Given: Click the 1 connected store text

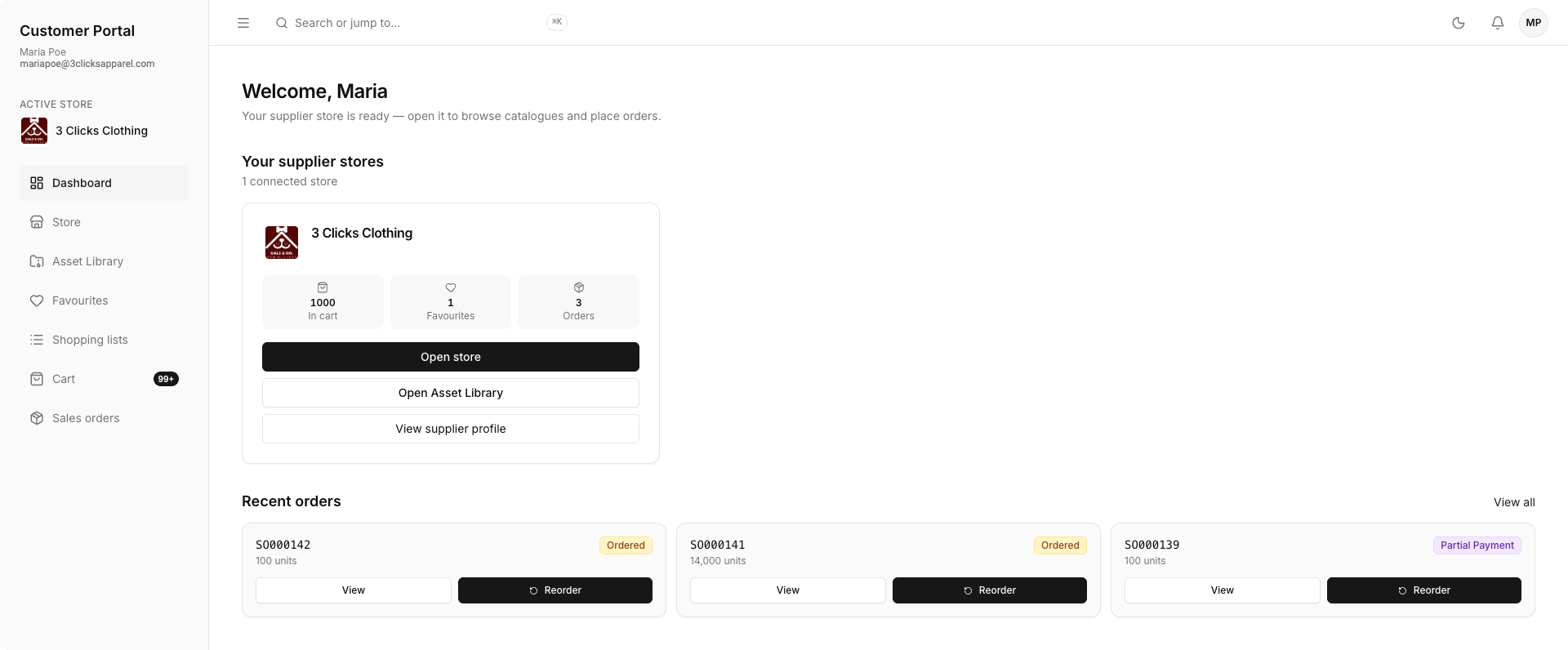Looking at the screenshot, I should [x=290, y=181].
